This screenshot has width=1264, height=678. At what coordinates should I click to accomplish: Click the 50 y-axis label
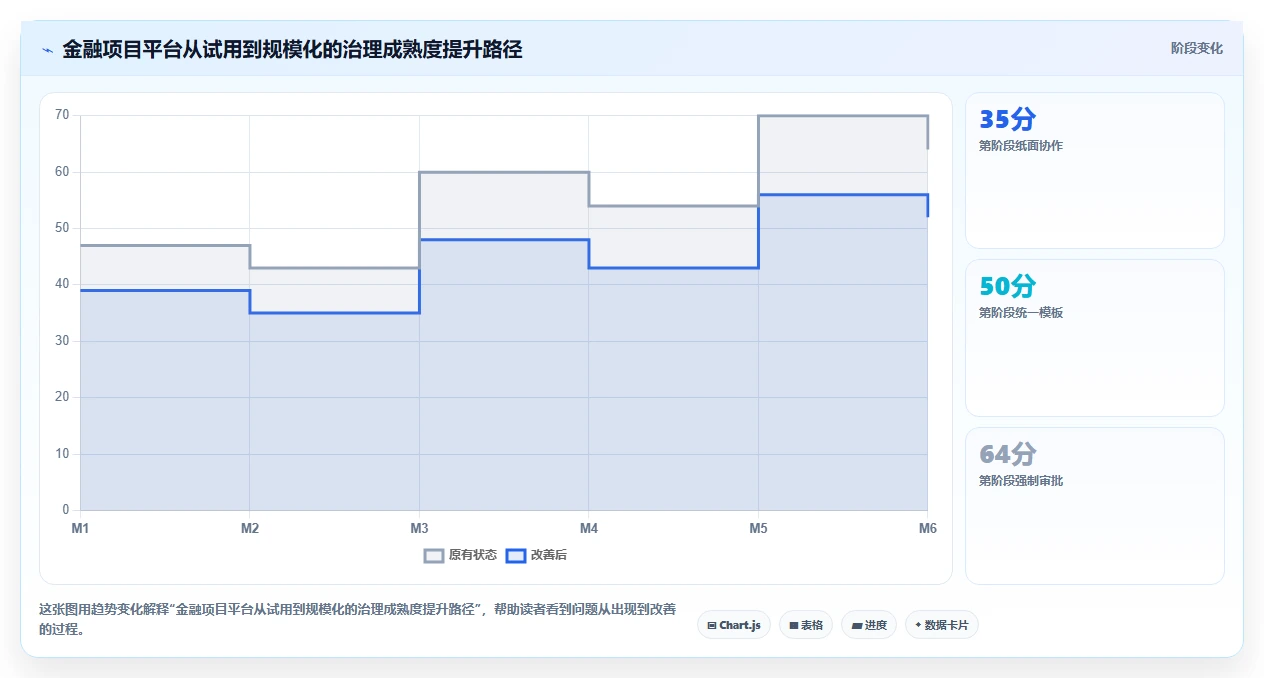tap(62, 228)
